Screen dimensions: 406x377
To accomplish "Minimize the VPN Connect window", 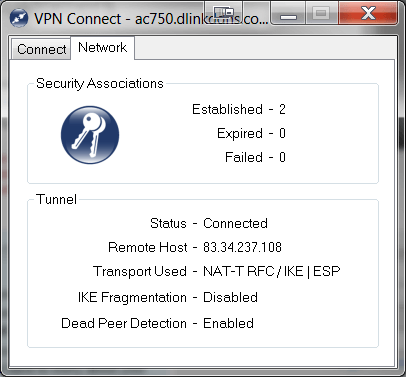I will (x=288, y=14).
